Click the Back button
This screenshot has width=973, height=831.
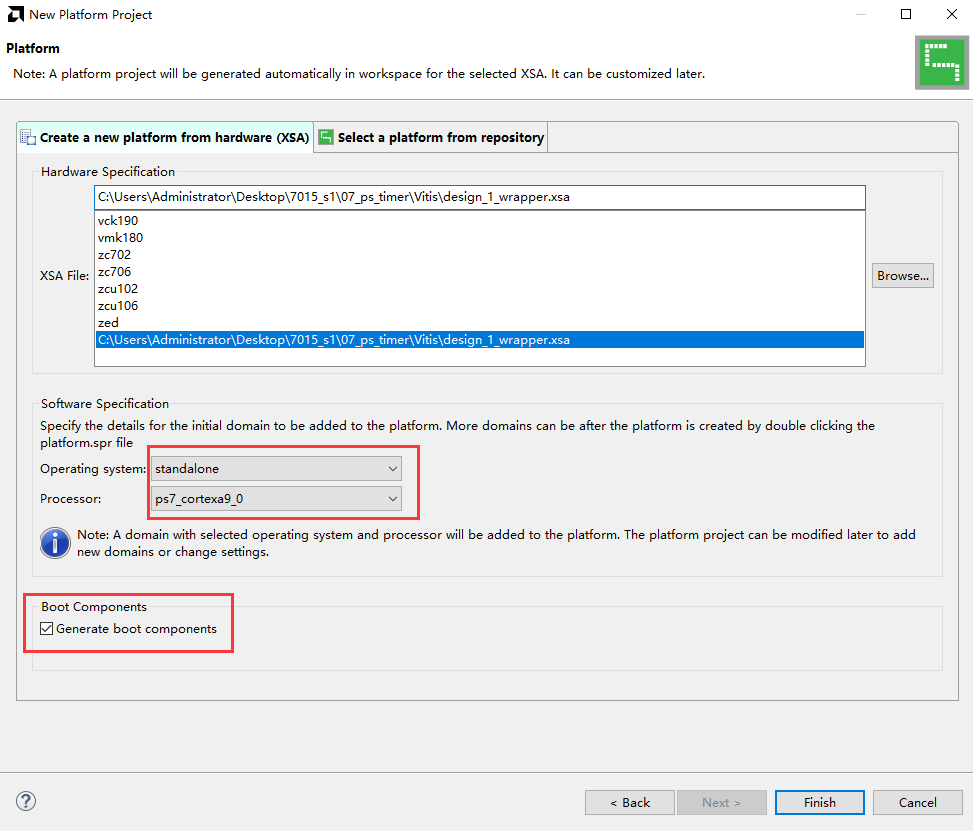[629, 802]
